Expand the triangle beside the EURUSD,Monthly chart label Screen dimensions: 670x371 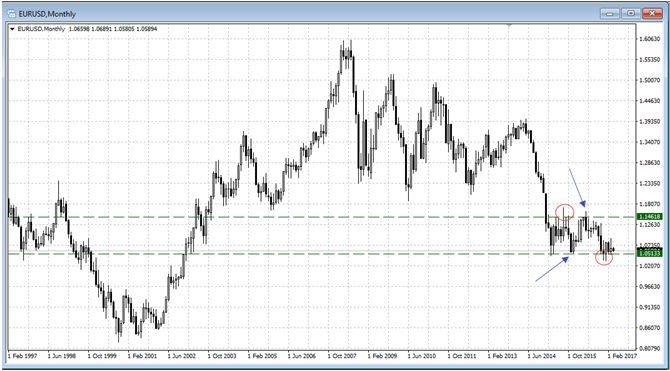(x=12, y=29)
